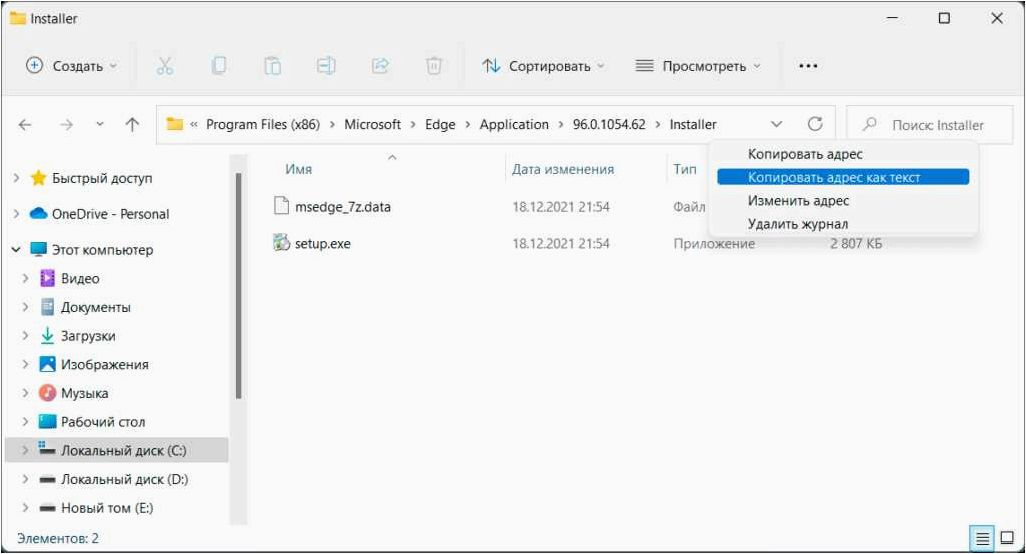Expand the Локальный диск (D:) node
Screen dimensions: 1026x554
point(26,479)
